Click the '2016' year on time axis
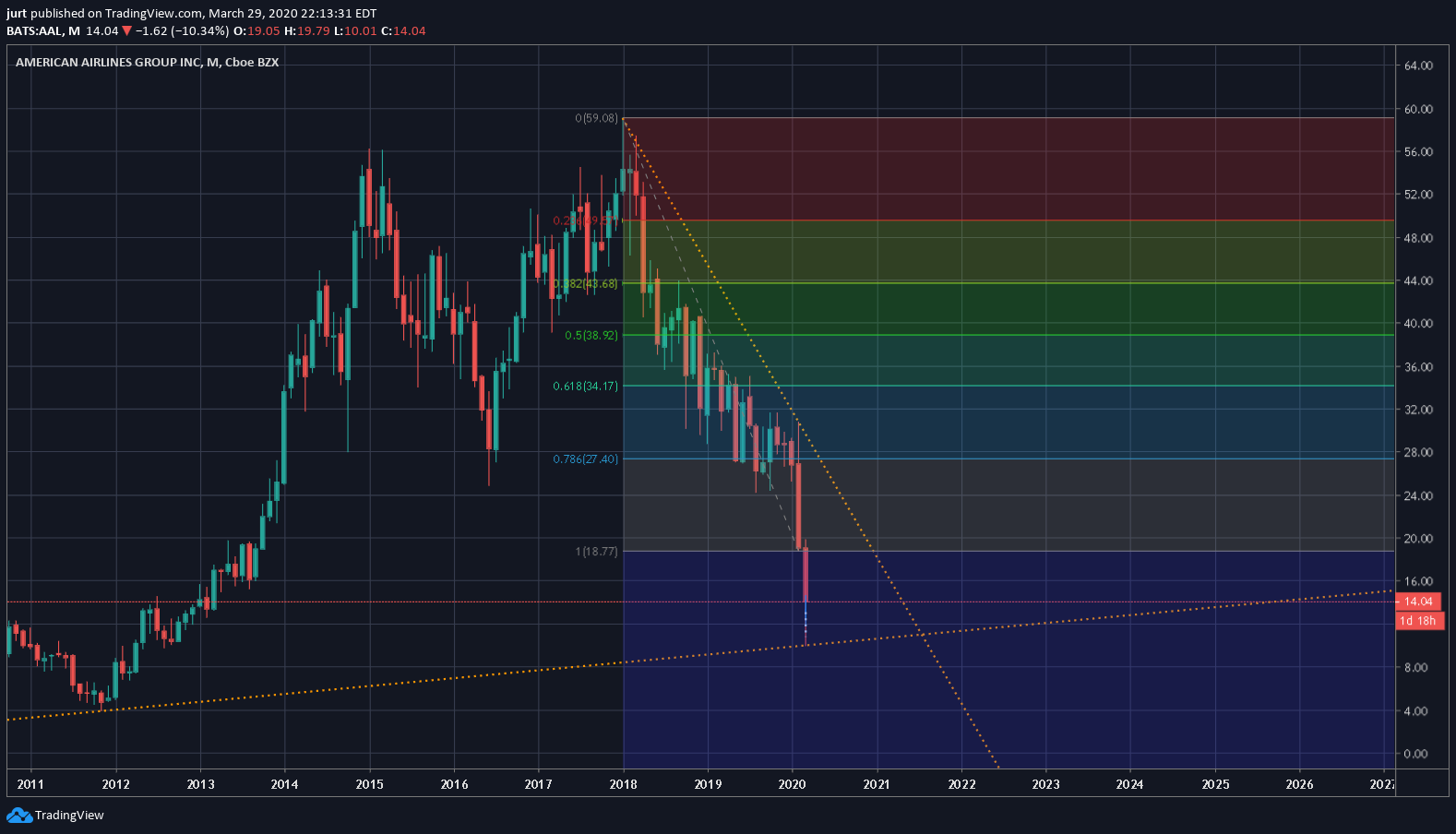The width and height of the screenshot is (1456, 834). pos(454,784)
